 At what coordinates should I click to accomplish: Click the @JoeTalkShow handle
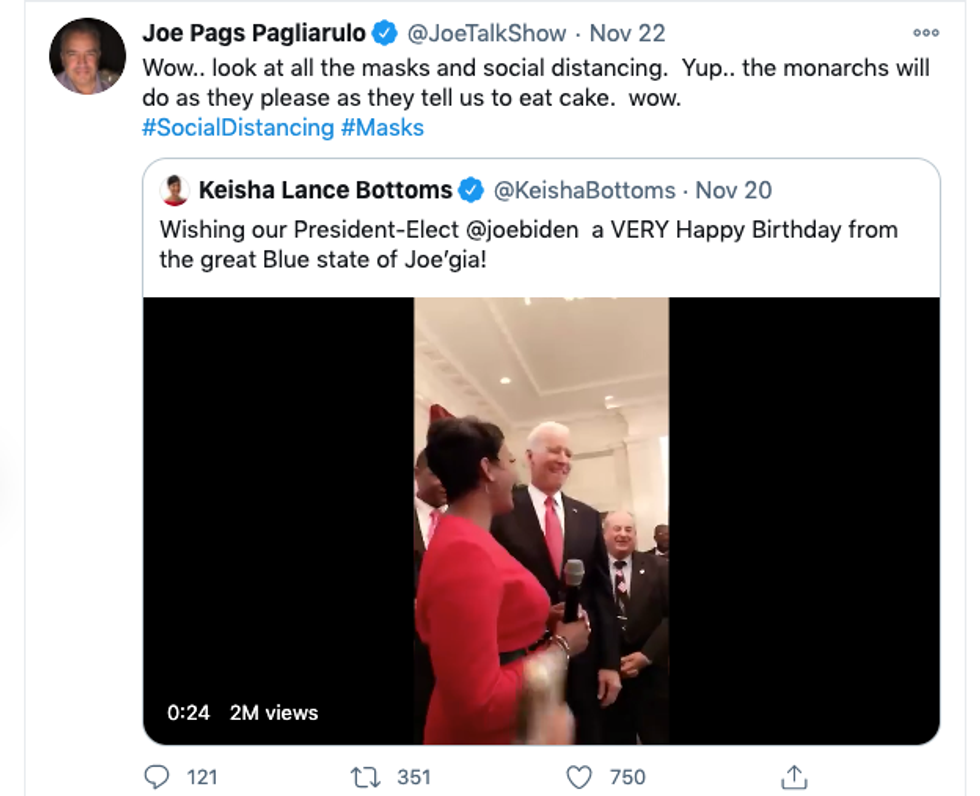coord(486,33)
